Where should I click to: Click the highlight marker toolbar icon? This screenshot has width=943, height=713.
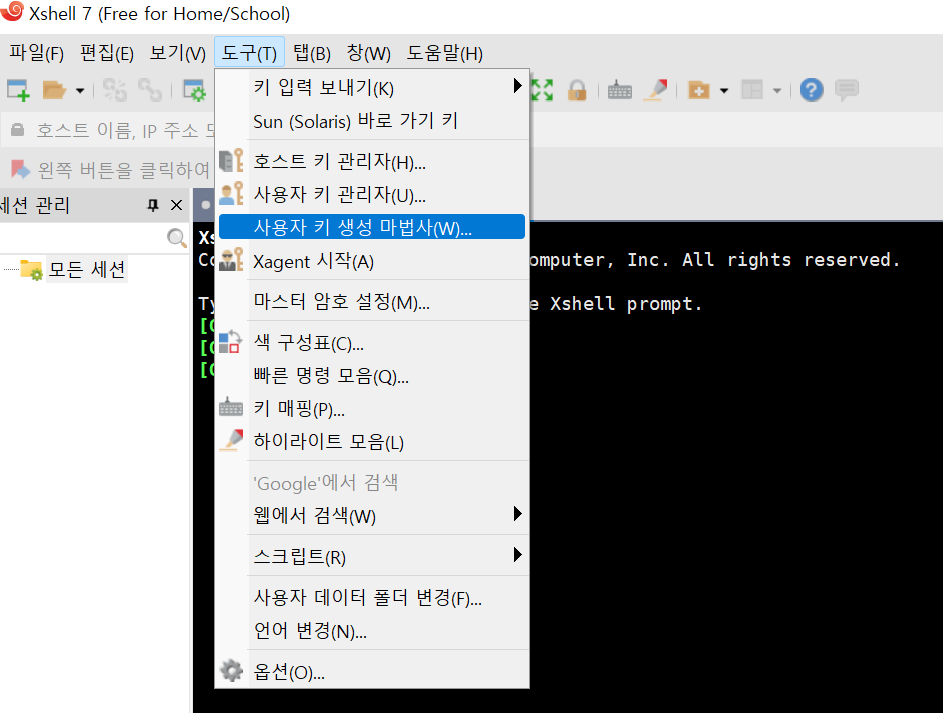click(x=656, y=90)
